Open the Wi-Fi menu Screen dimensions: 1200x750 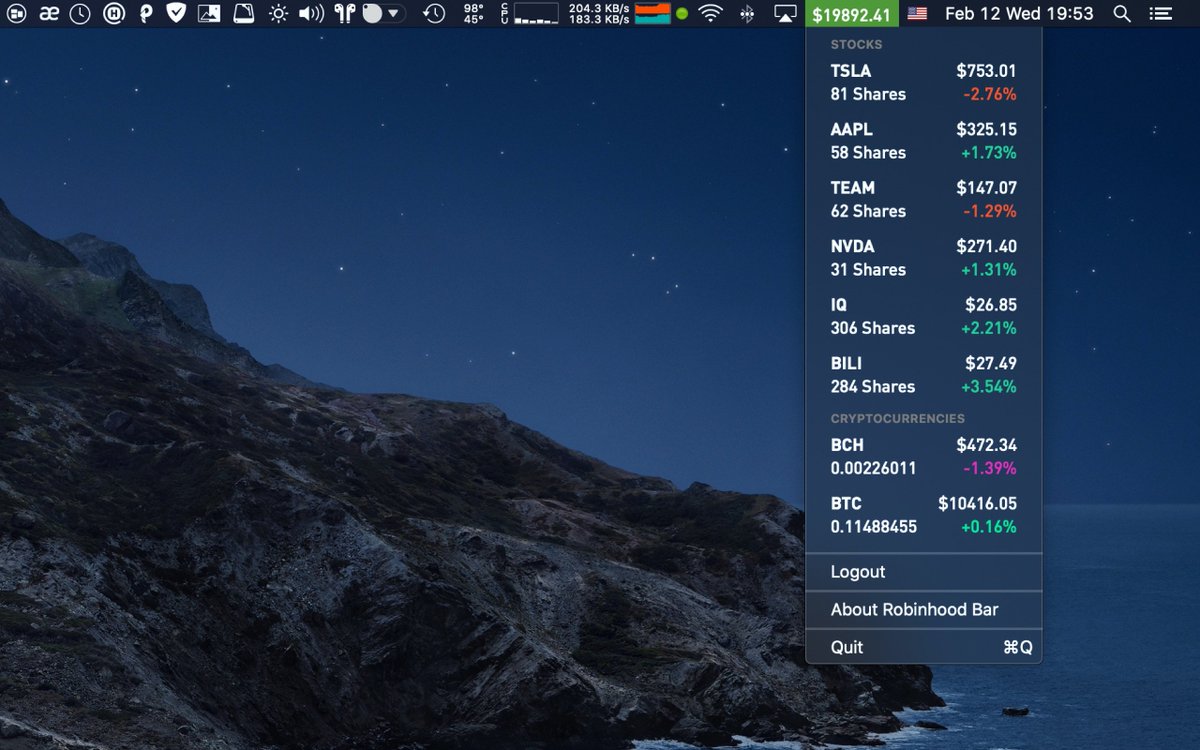711,14
